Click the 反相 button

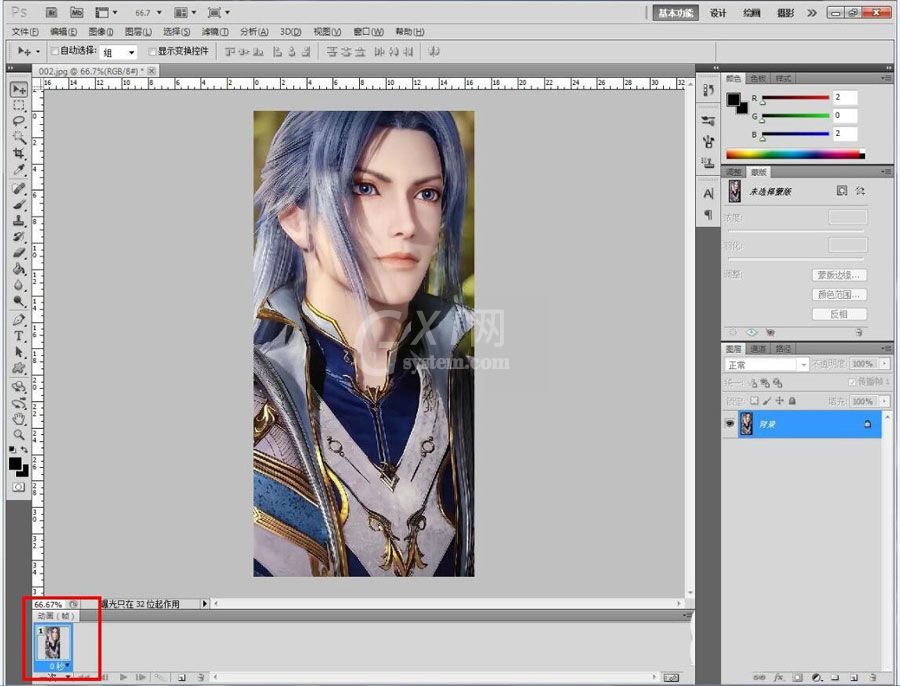click(x=839, y=314)
